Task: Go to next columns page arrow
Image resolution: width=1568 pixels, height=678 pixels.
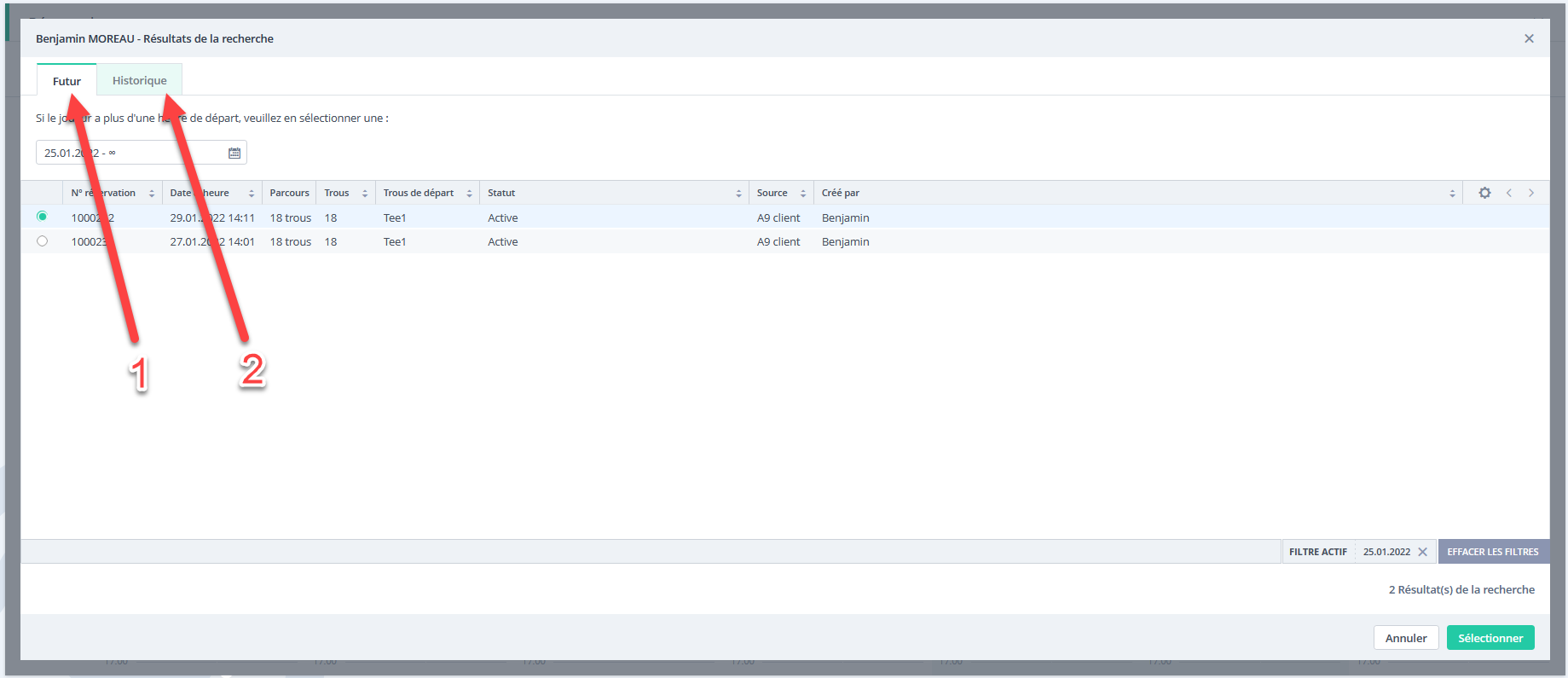Action: (x=1531, y=193)
